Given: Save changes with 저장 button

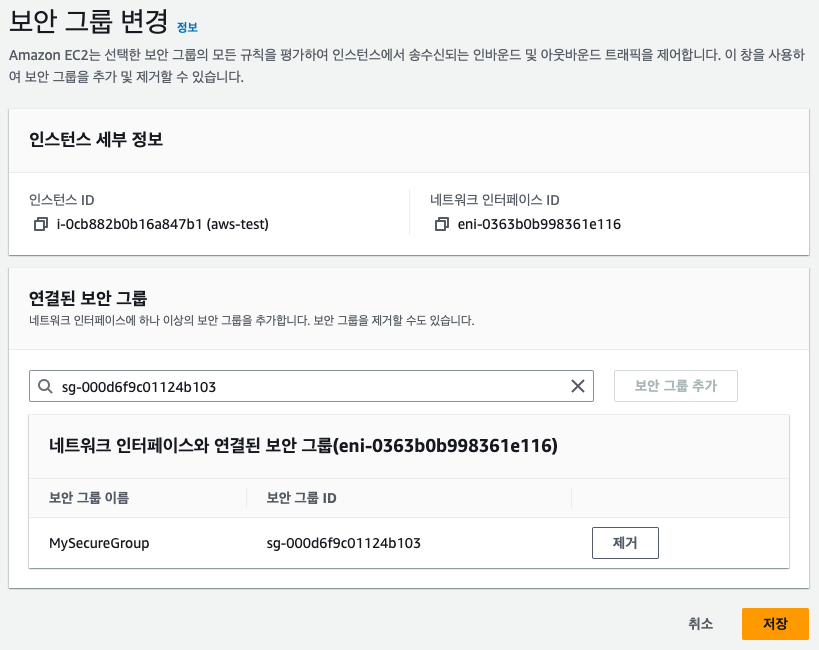Looking at the screenshot, I should (x=775, y=623).
